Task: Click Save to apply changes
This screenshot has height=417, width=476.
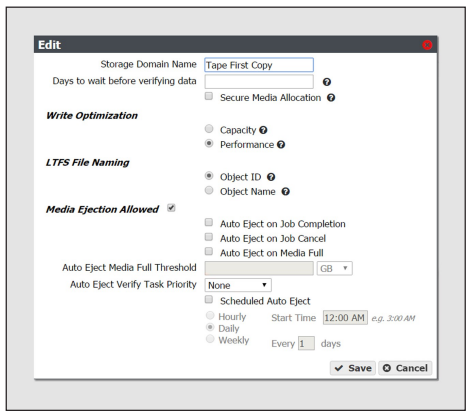Action: click(353, 368)
